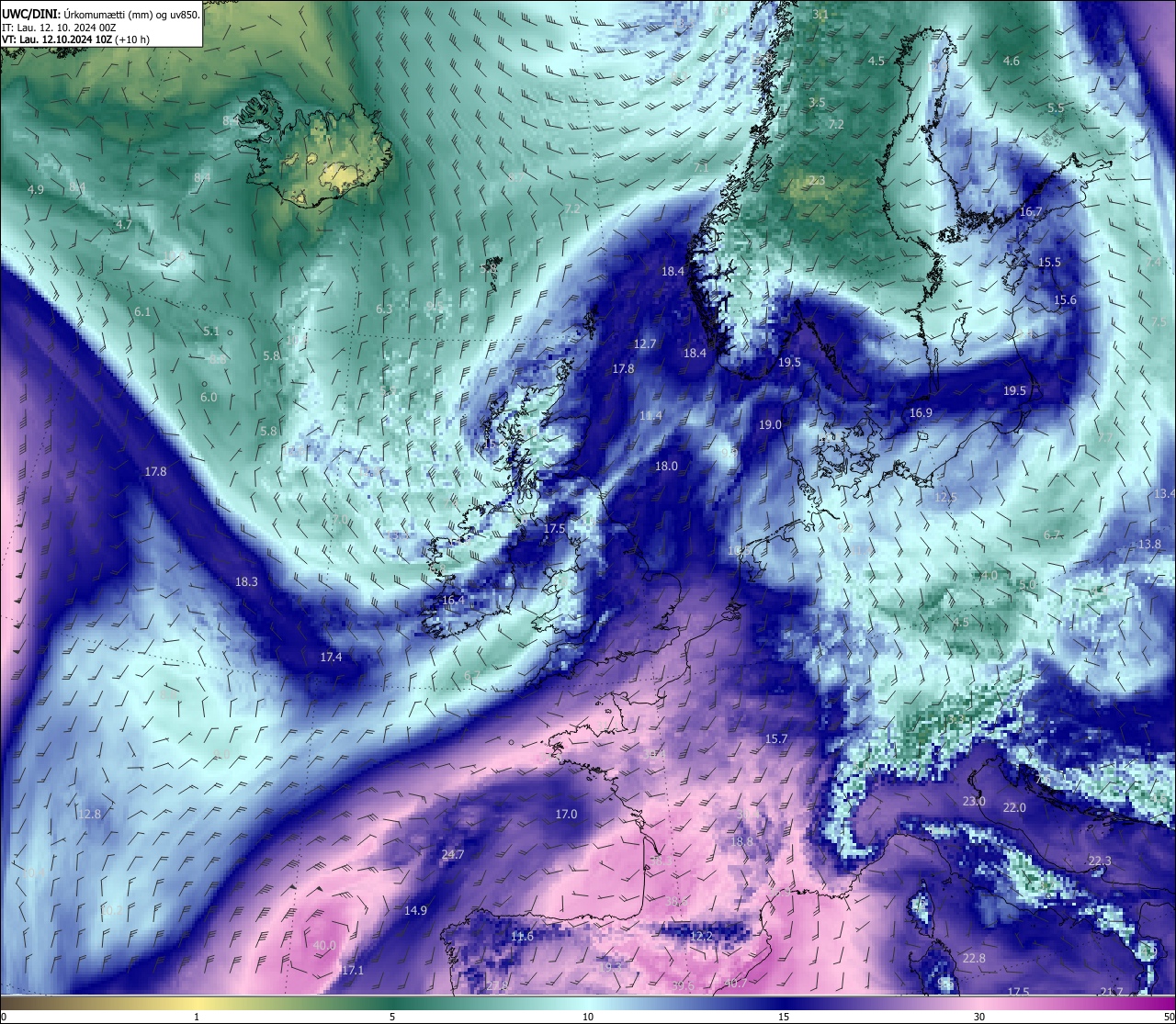The image size is (1176, 1024).
Task: Click the 17.4 value label
Action: (331, 657)
